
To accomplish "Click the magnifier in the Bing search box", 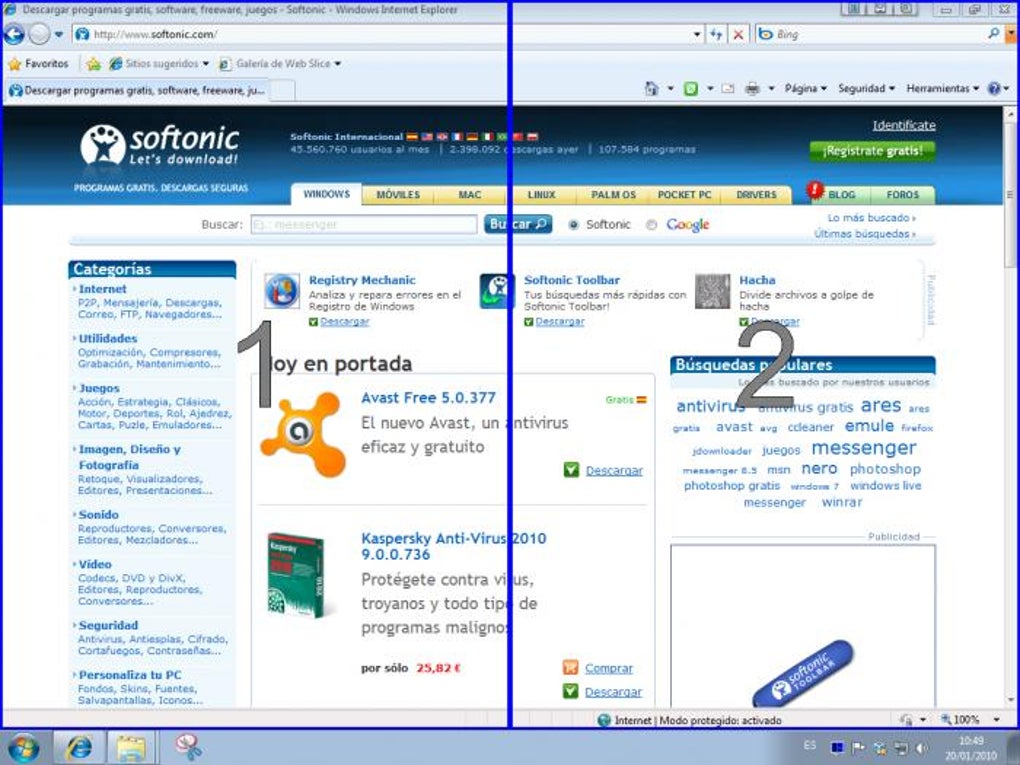I will point(993,34).
